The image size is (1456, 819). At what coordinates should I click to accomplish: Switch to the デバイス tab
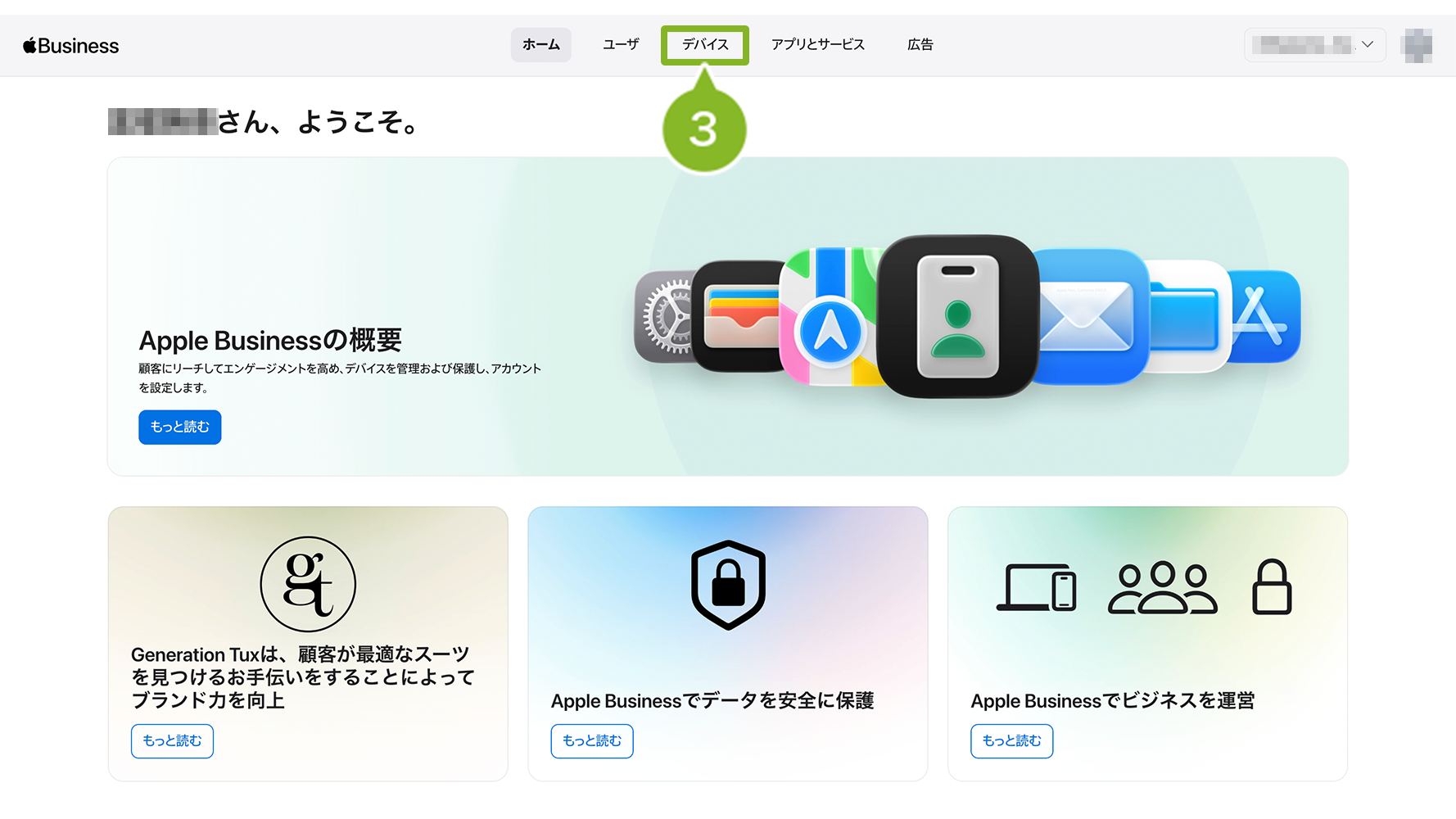coord(705,44)
